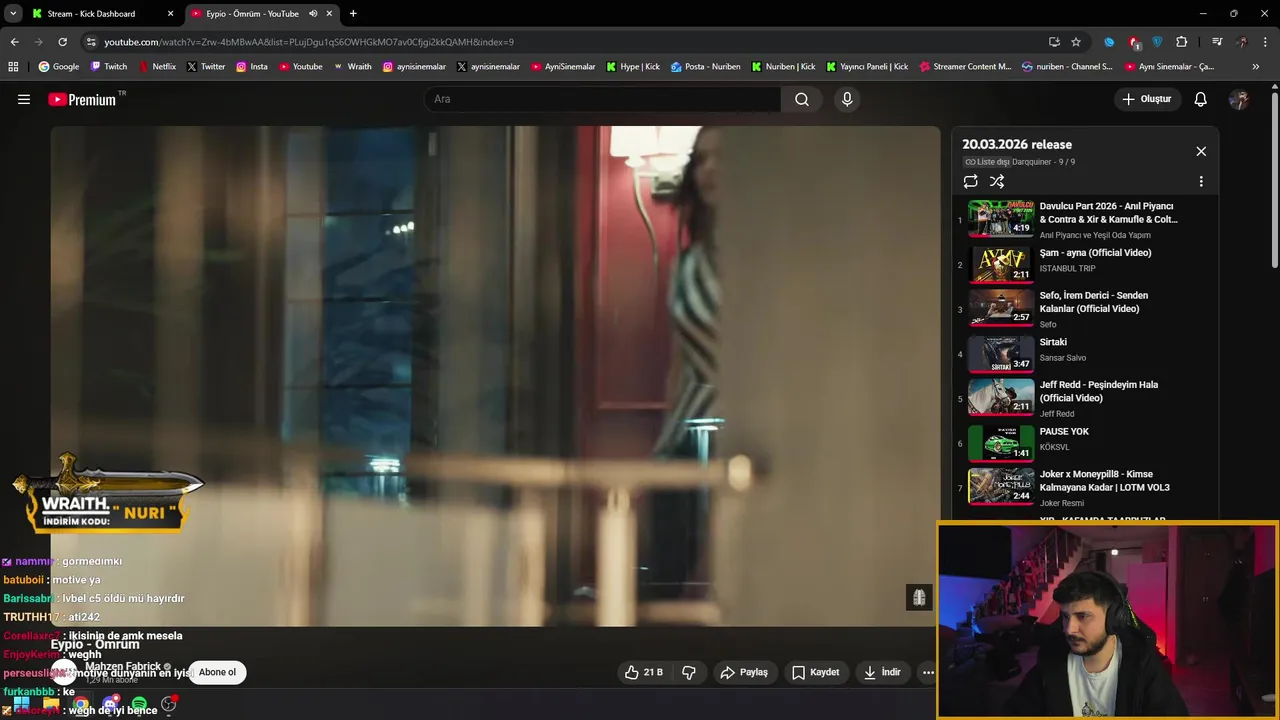Image resolution: width=1280 pixels, height=720 pixels.
Task: Open the Insta bookmark
Action: tap(252, 67)
